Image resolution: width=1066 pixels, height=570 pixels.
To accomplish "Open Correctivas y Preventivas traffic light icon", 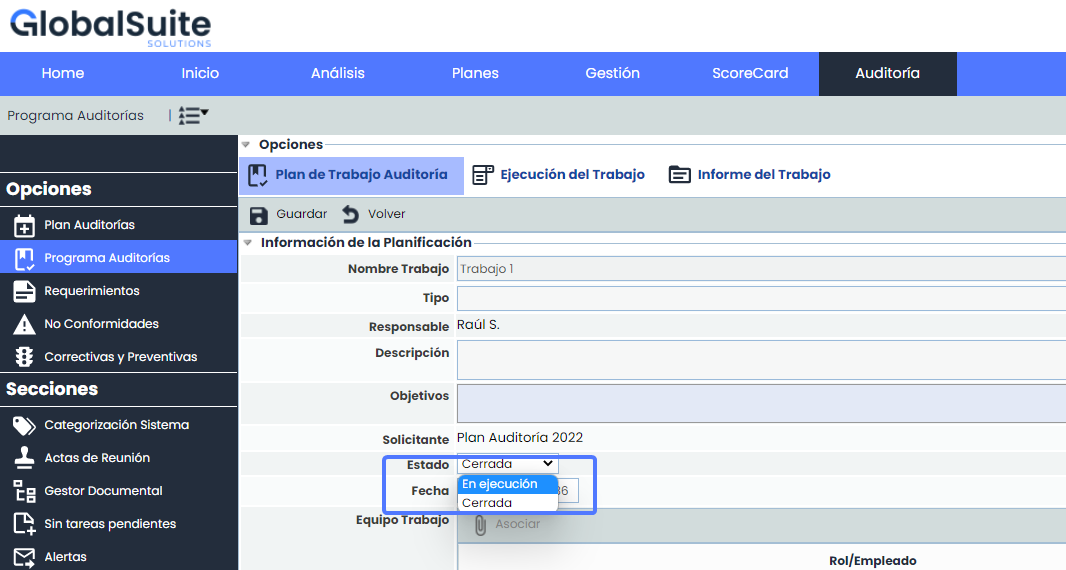I will pos(25,357).
